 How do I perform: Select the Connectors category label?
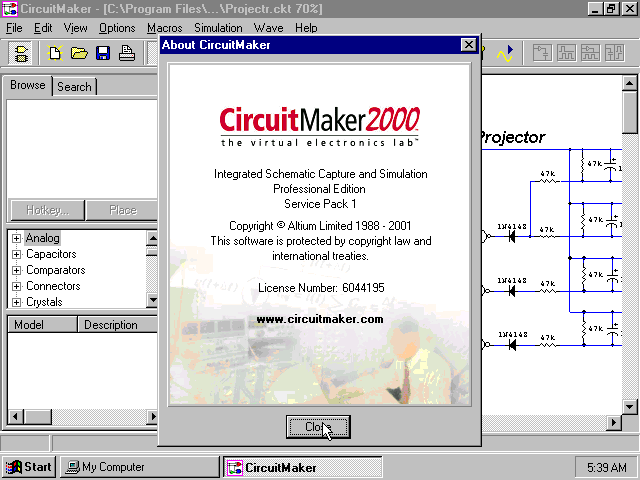(x=53, y=286)
